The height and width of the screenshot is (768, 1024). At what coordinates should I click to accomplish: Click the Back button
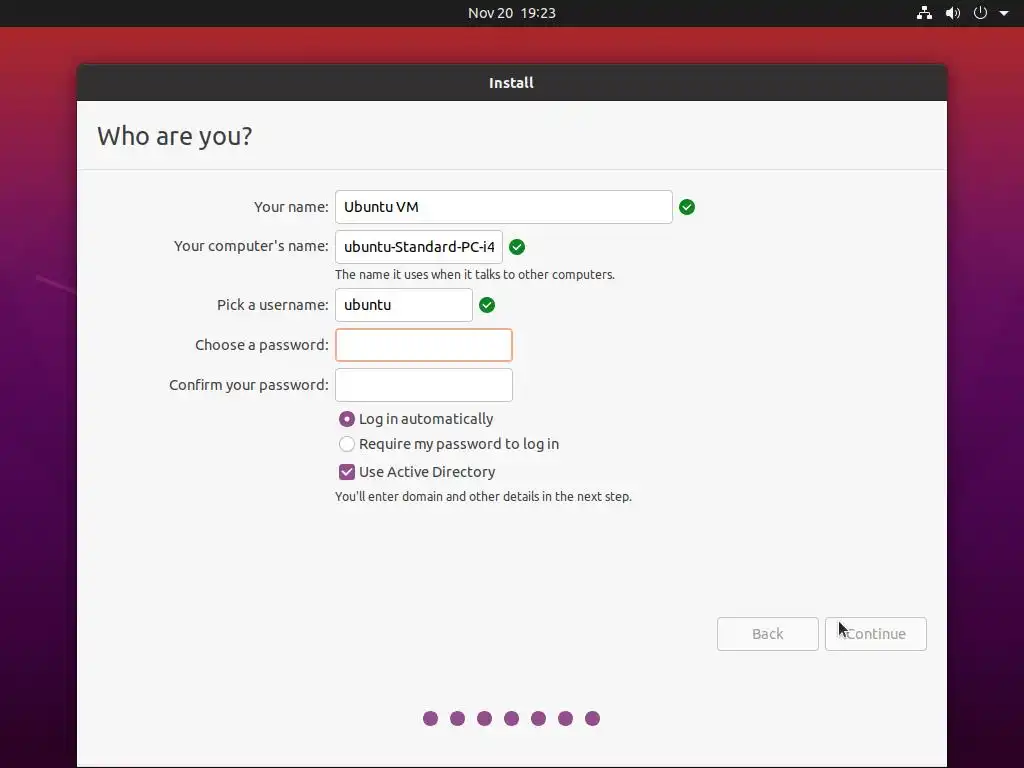[767, 633]
